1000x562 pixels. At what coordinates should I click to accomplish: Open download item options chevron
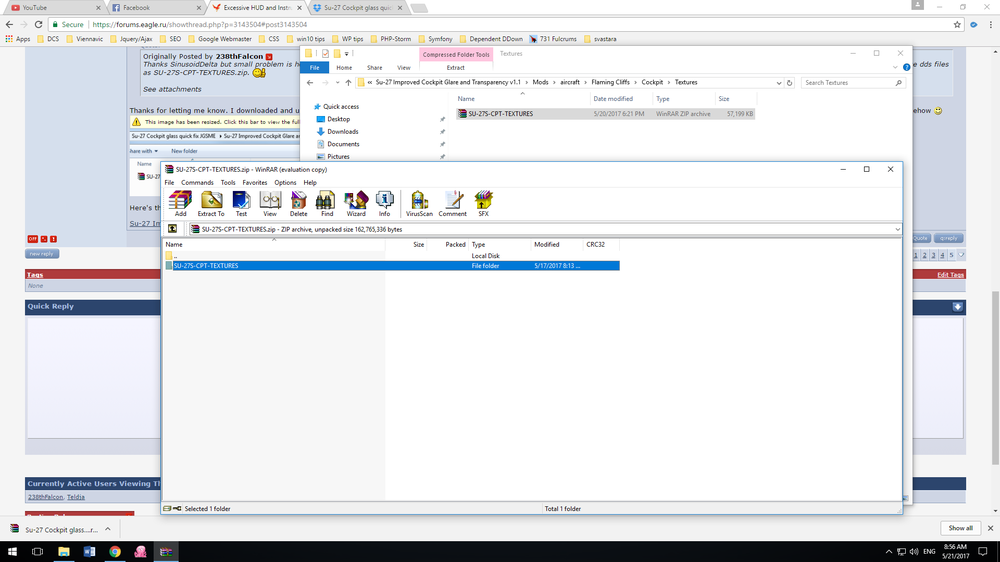[108, 529]
